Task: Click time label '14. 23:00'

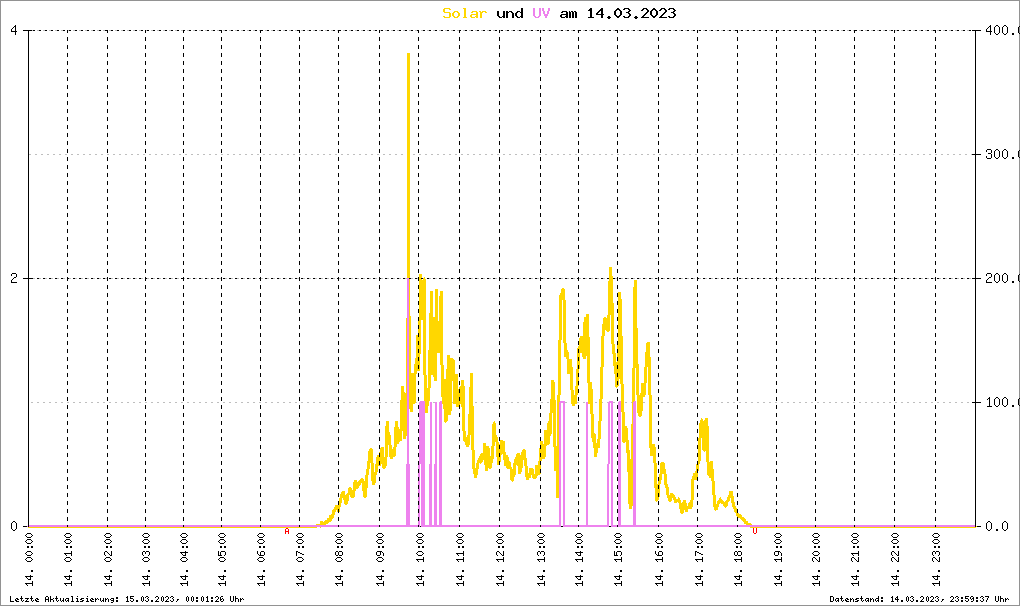Action: pos(936,560)
